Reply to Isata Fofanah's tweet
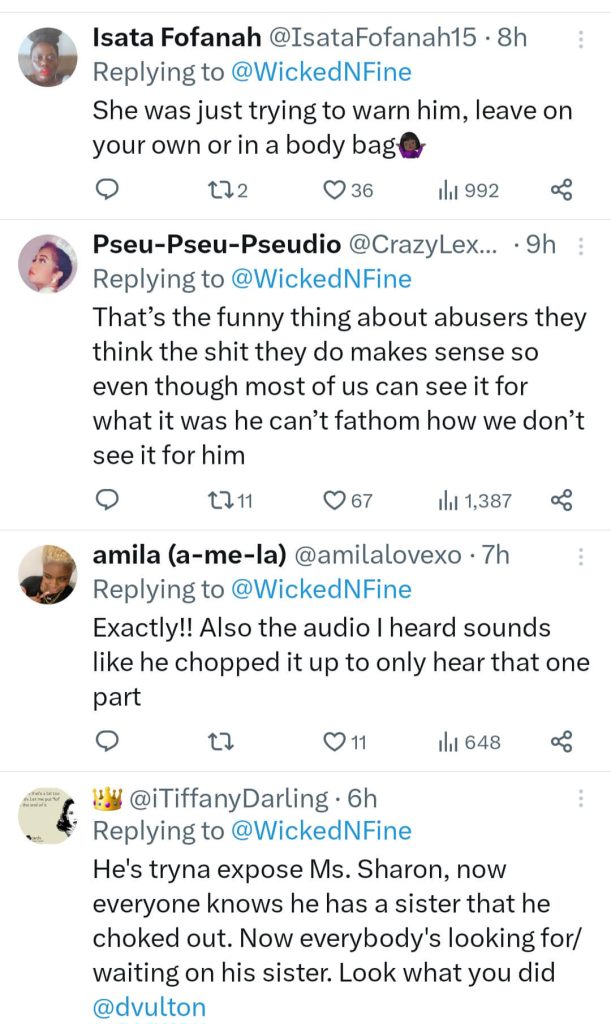611x1024 pixels. 107,190
